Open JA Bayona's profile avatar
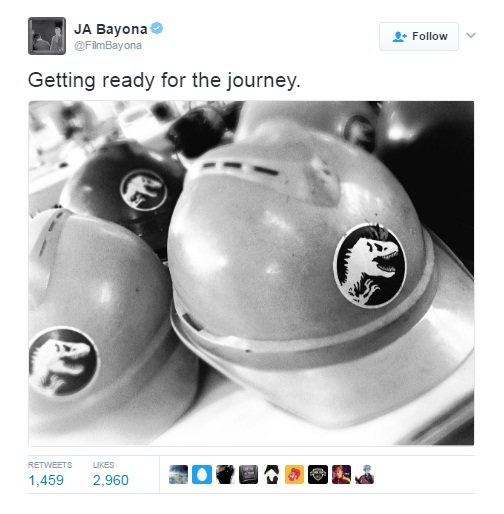 [x=47, y=36]
